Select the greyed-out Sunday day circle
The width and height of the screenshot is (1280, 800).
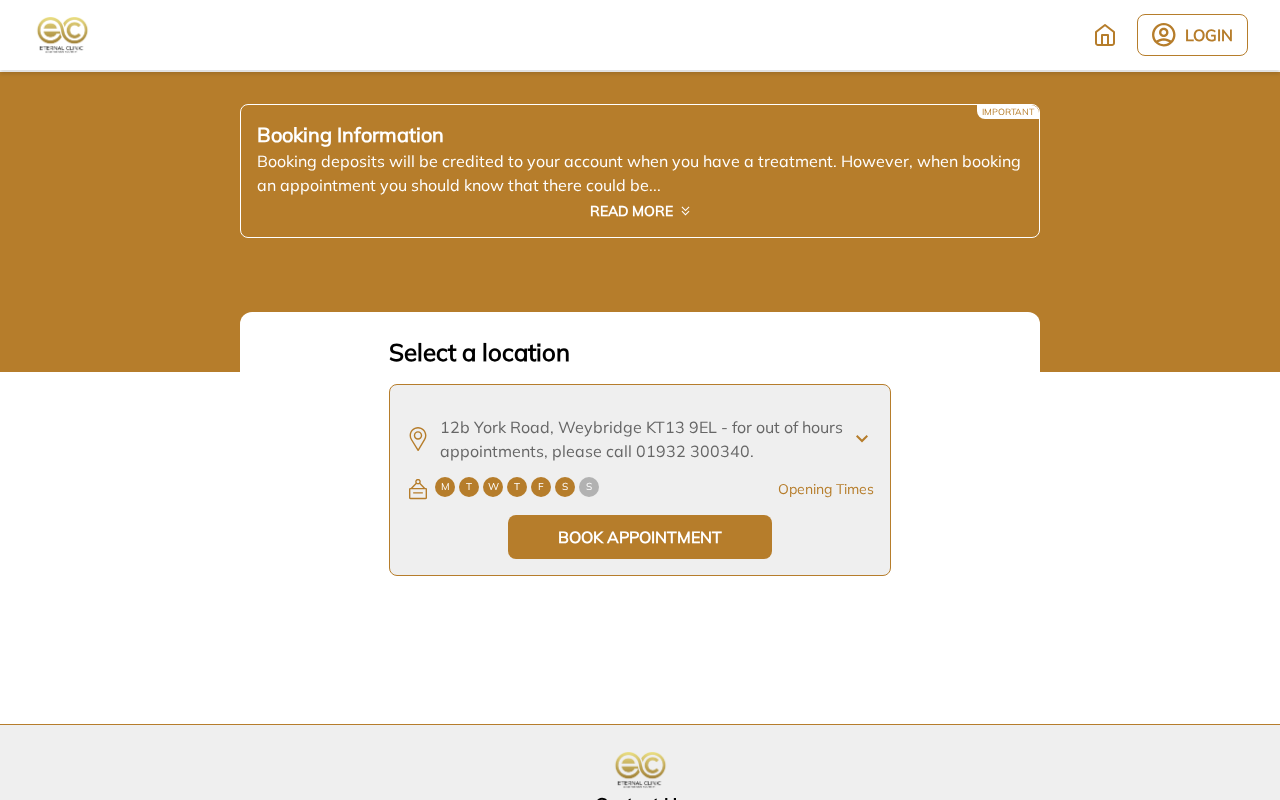(x=589, y=487)
